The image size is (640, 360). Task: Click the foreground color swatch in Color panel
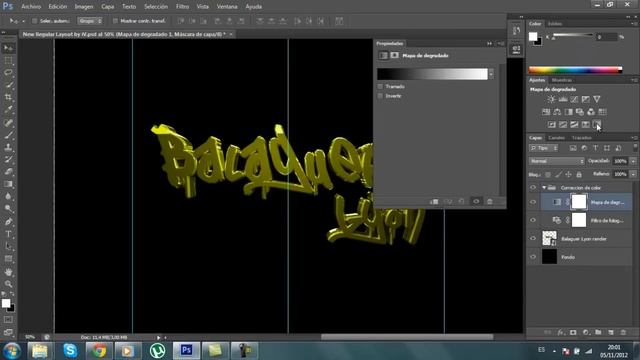point(533,36)
